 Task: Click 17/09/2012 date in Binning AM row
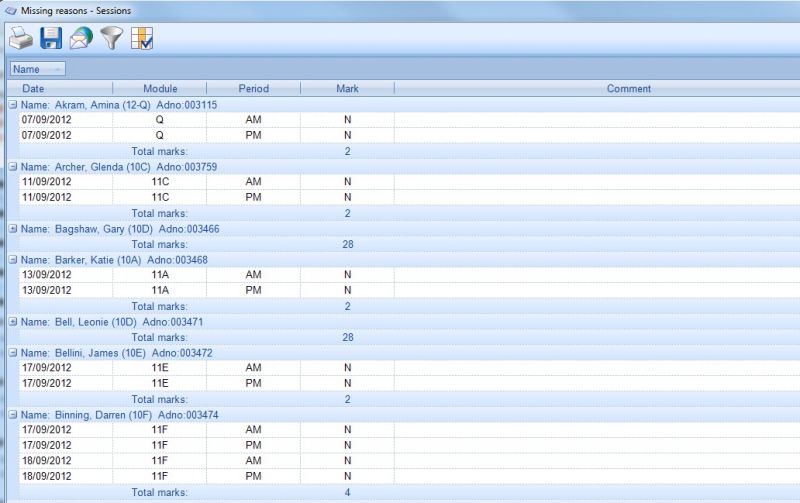point(46,430)
